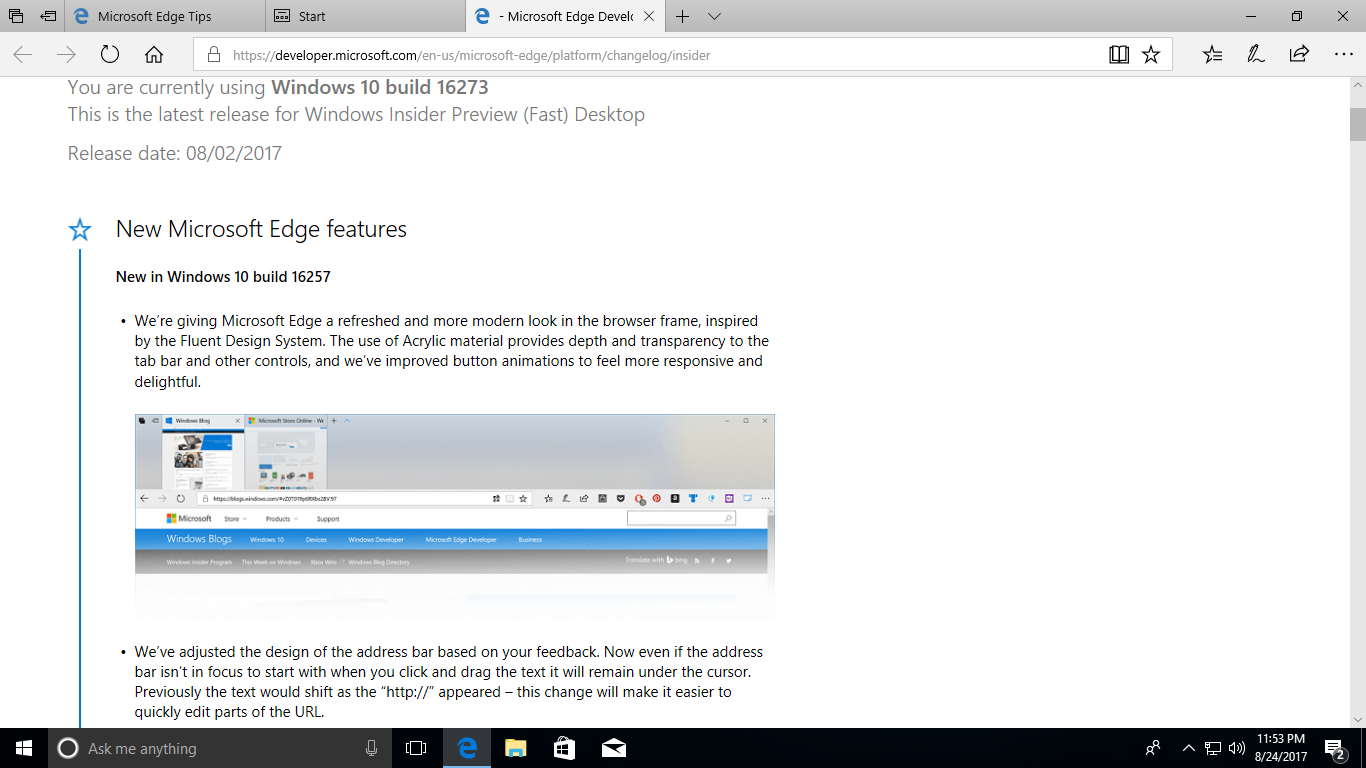
Task: Add notes with pen icon
Action: [x=1256, y=55]
